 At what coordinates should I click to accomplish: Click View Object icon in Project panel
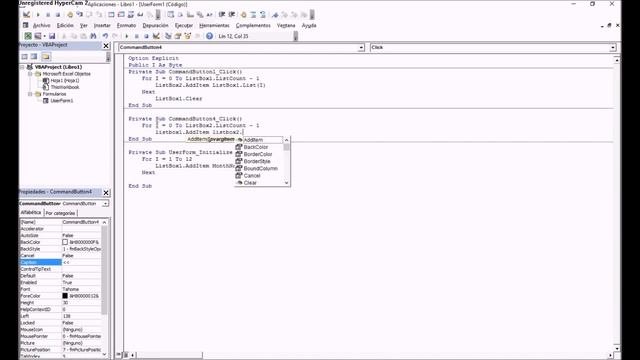[x=34, y=56]
